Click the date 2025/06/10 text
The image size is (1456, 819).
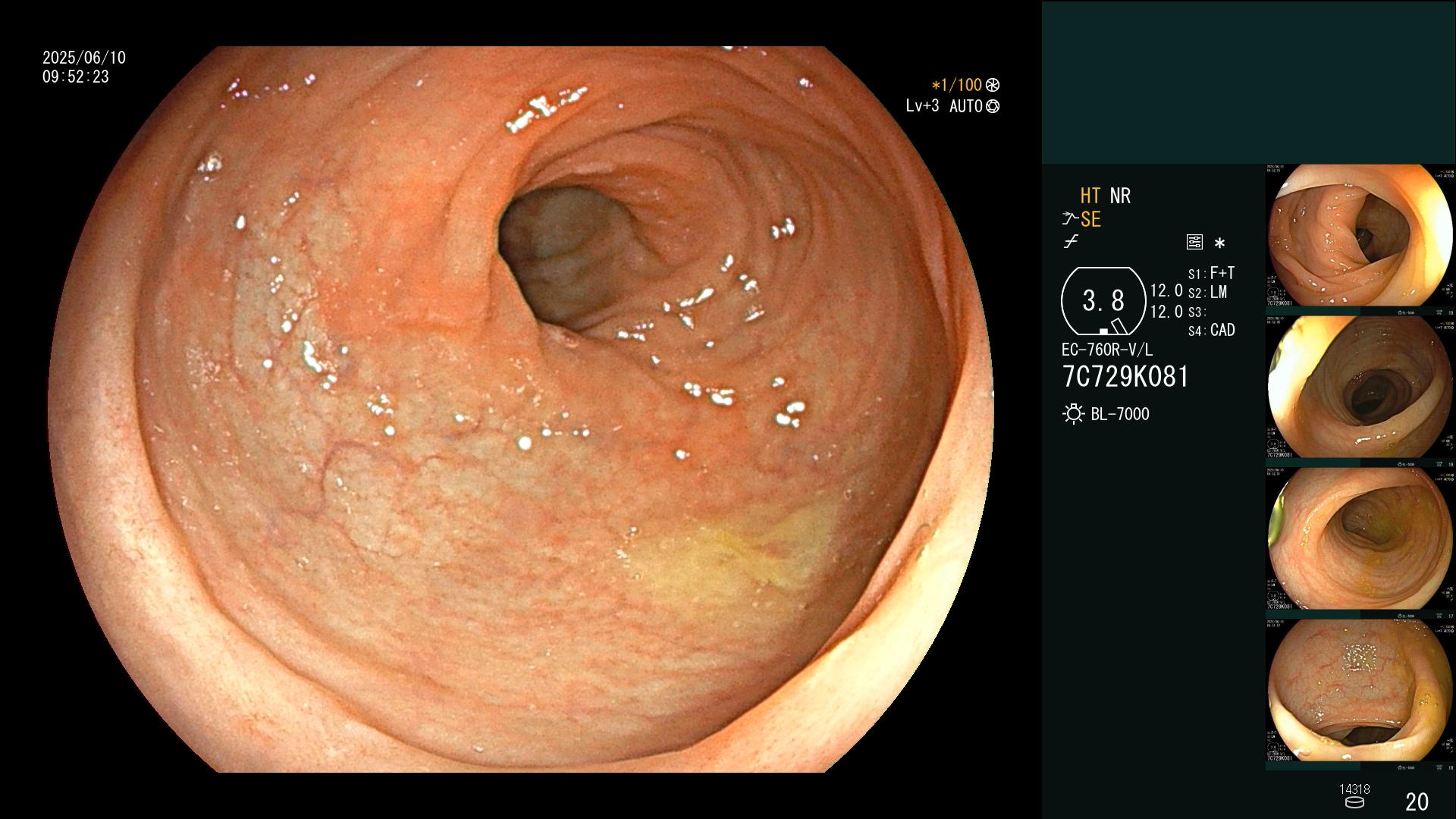(84, 58)
